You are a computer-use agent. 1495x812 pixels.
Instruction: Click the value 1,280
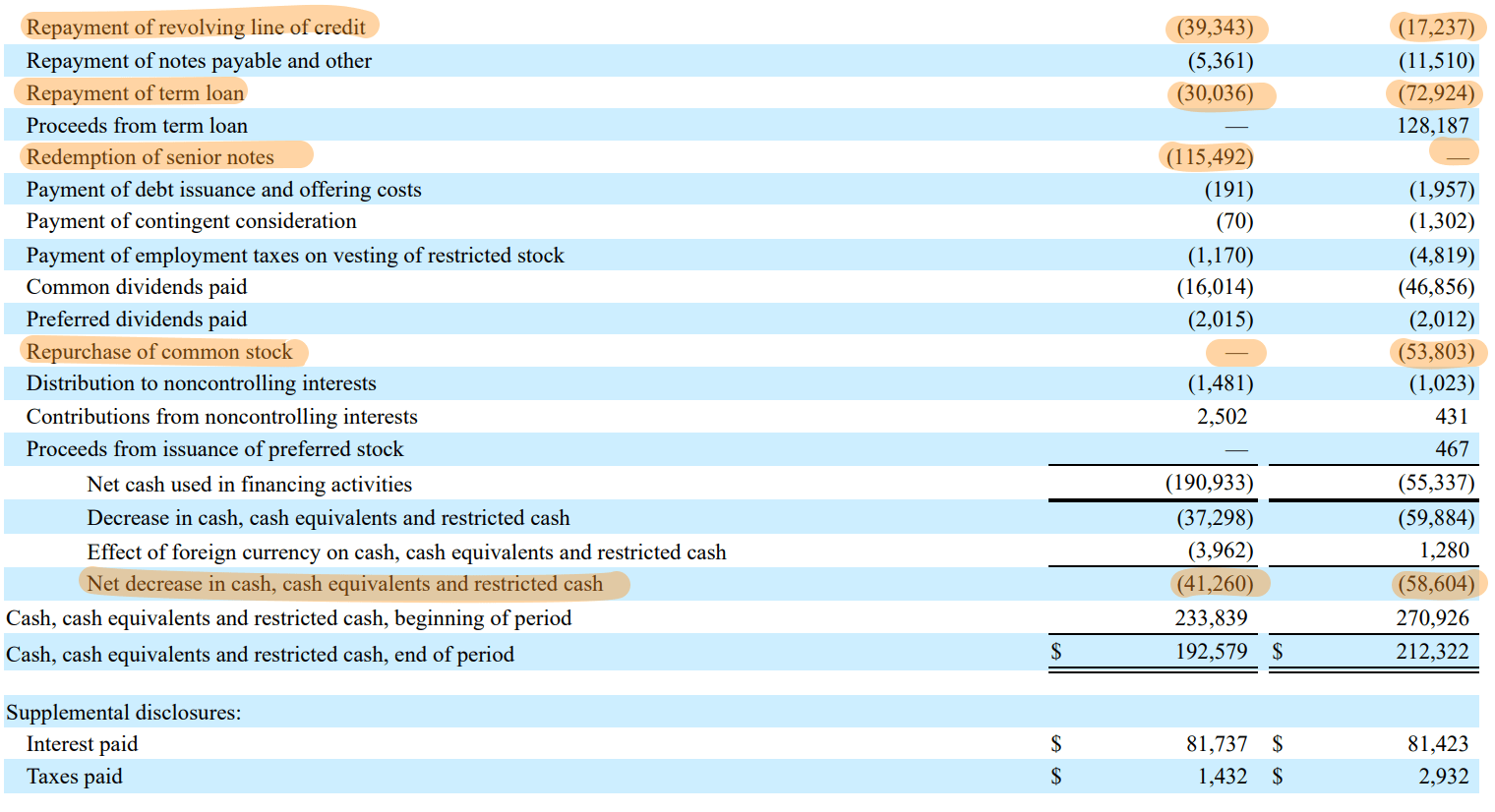tap(1444, 551)
